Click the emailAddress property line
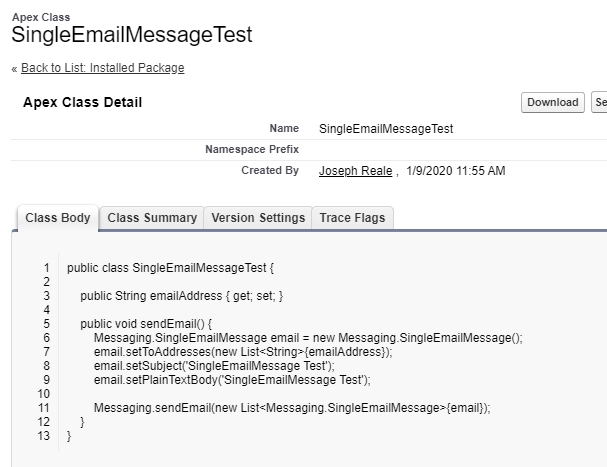 (182, 296)
